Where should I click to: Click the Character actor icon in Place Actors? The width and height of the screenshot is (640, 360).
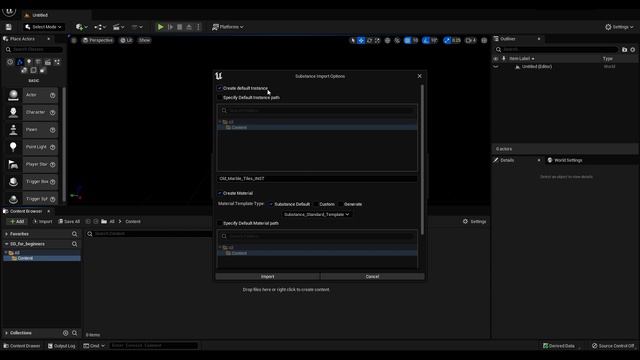point(13,112)
